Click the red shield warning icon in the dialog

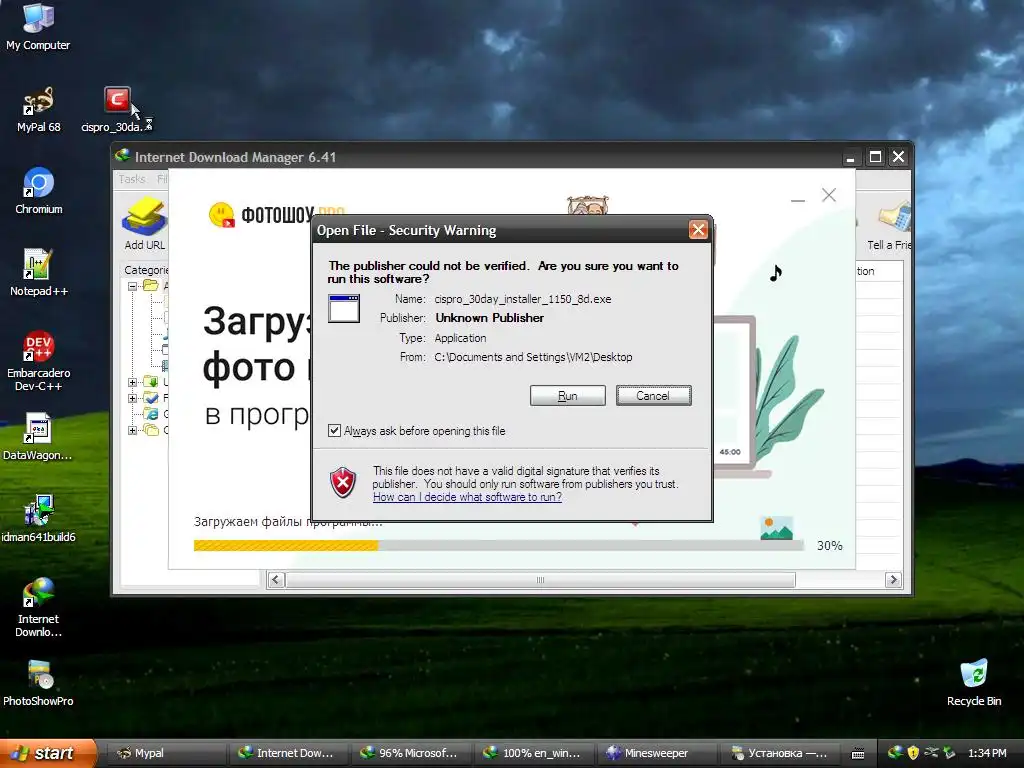343,483
